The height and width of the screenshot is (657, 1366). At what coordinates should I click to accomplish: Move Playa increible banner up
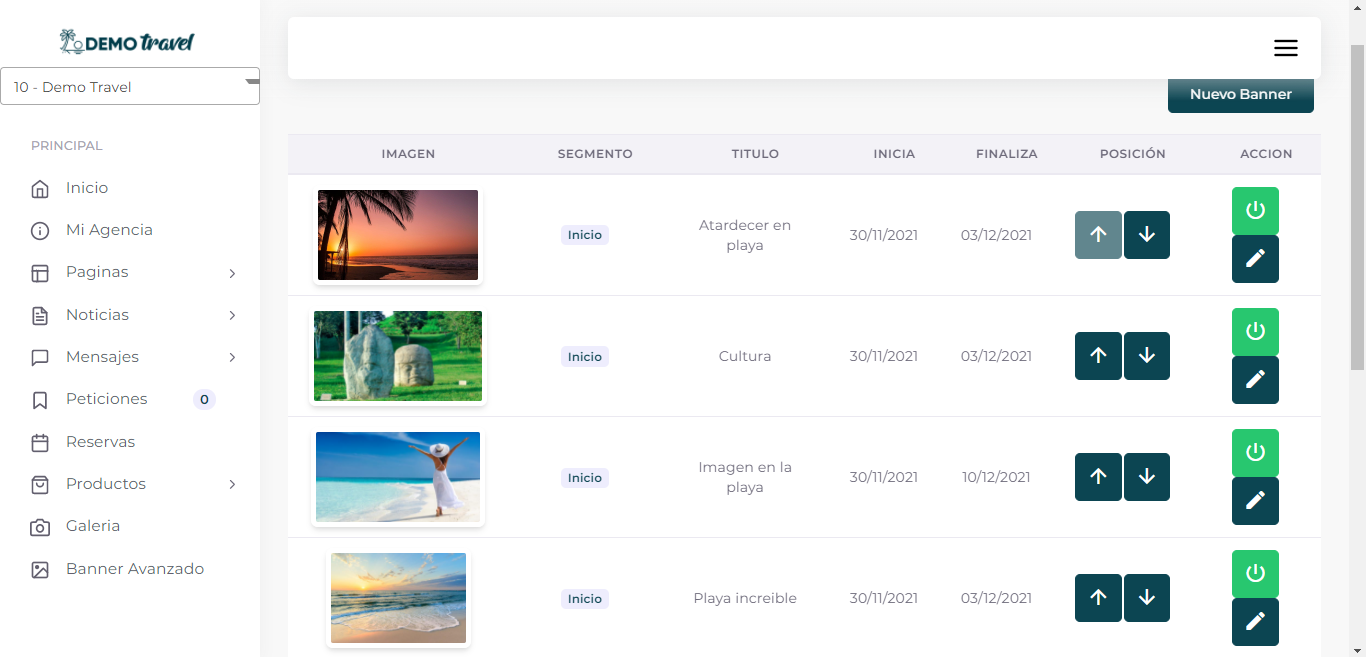[1098, 598]
